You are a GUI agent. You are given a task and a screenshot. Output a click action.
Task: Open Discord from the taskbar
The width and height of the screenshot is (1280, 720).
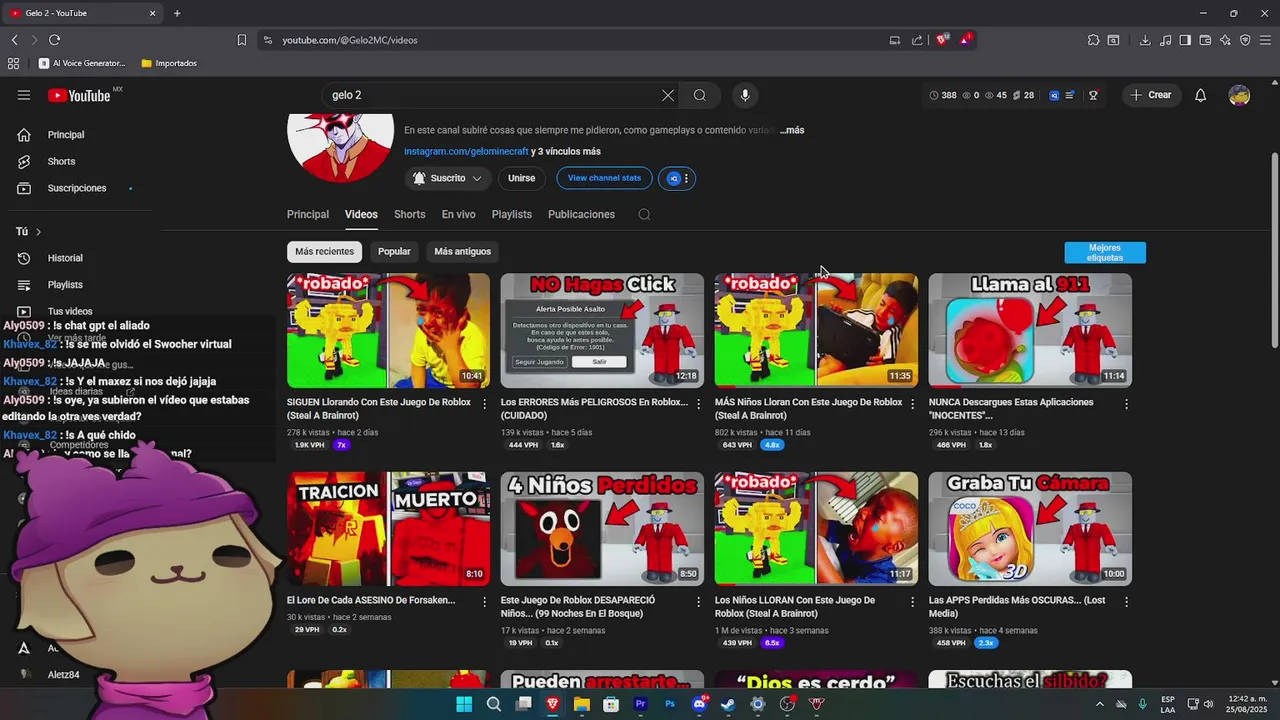(699, 704)
